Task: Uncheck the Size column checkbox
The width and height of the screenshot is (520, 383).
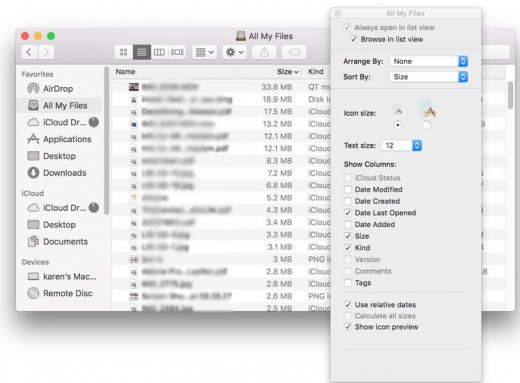Action: 348,236
